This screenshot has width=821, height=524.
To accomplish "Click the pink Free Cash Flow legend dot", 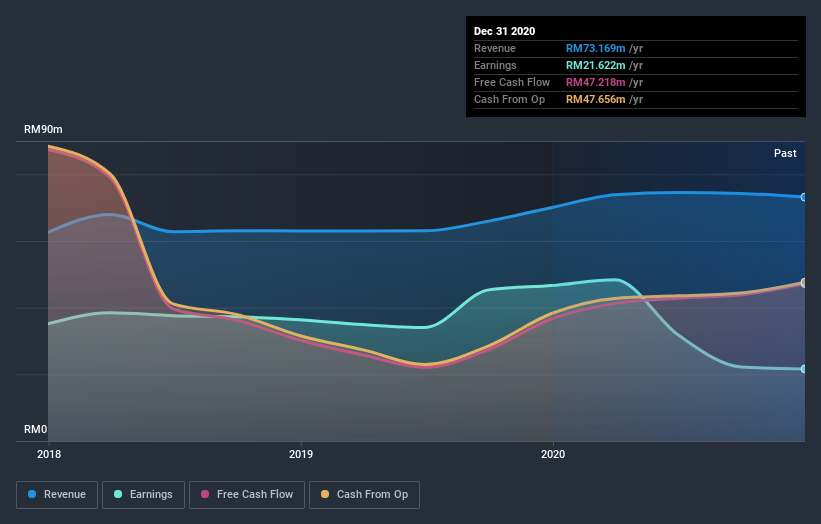I will (205, 494).
